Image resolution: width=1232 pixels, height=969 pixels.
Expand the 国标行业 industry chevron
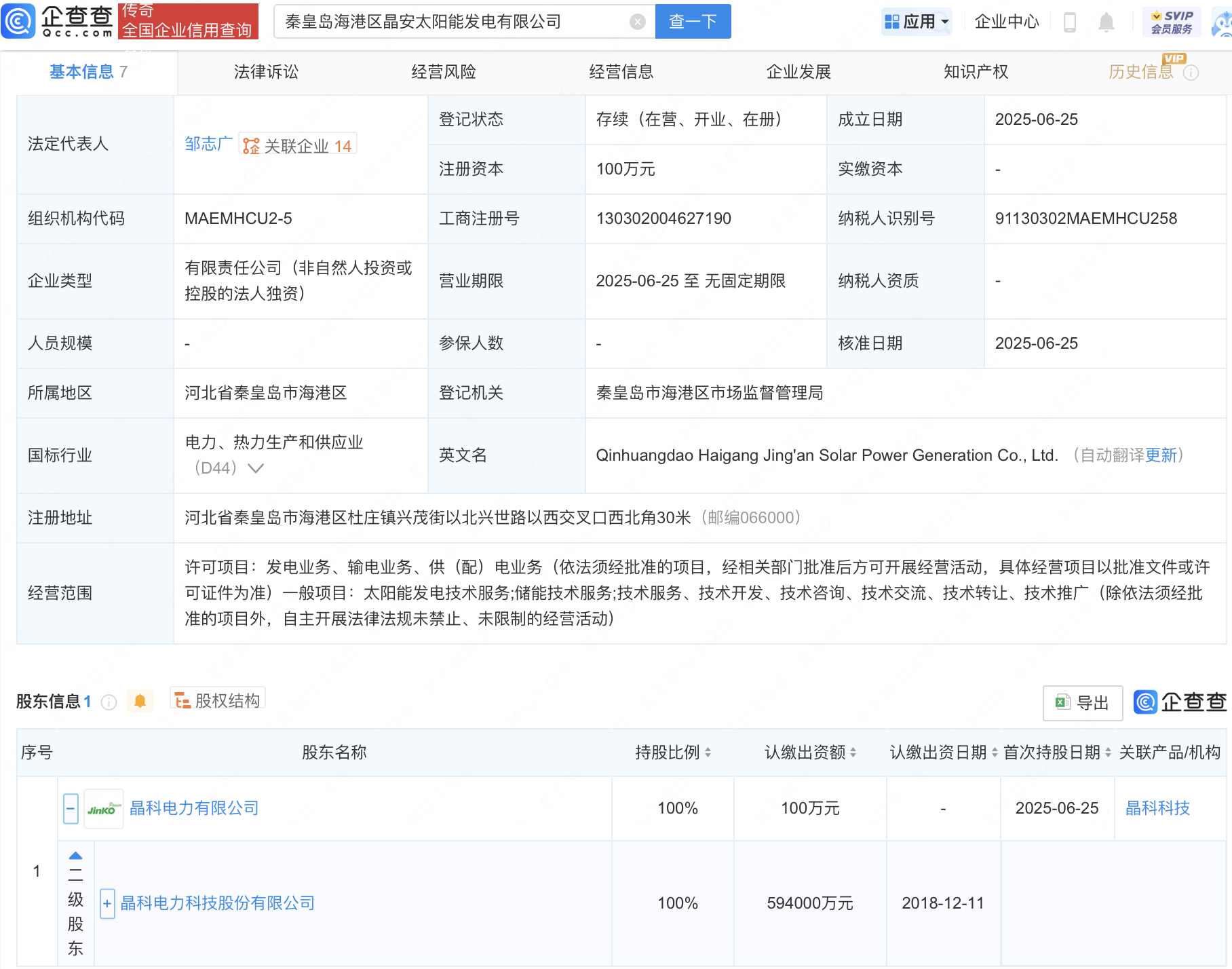[256, 468]
